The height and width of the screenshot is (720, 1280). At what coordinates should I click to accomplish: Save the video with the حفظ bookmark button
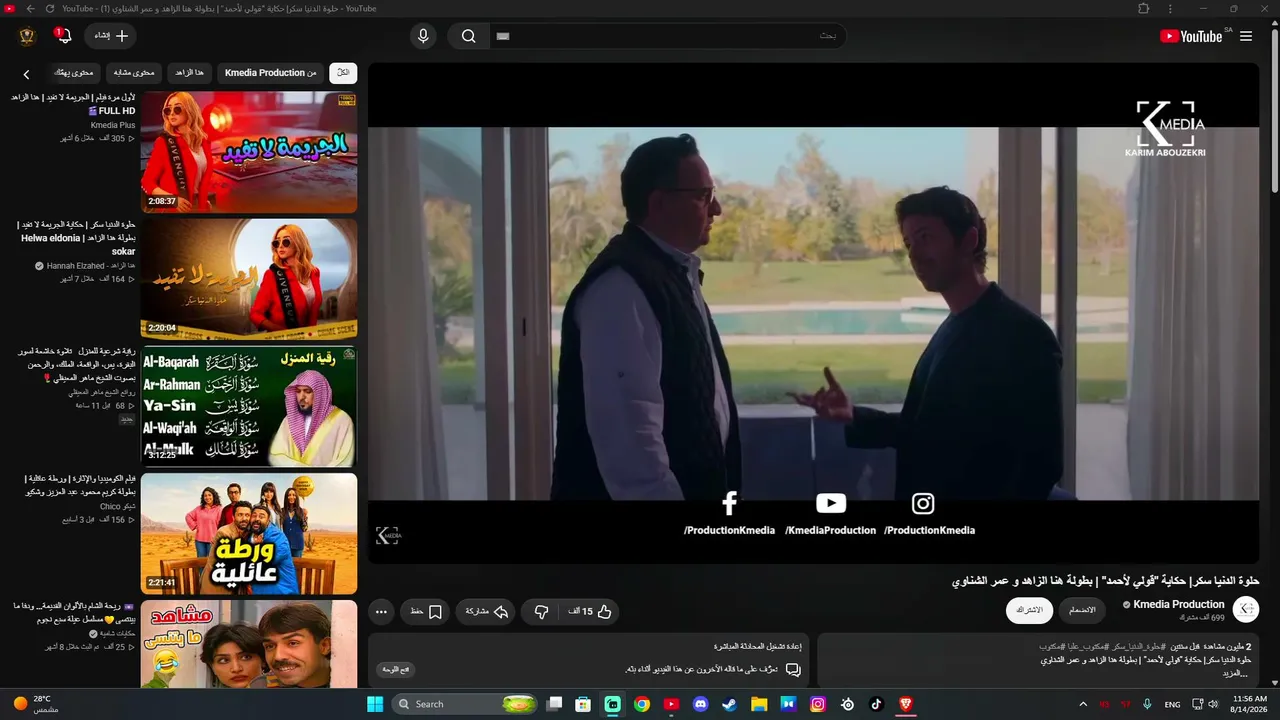click(426, 611)
